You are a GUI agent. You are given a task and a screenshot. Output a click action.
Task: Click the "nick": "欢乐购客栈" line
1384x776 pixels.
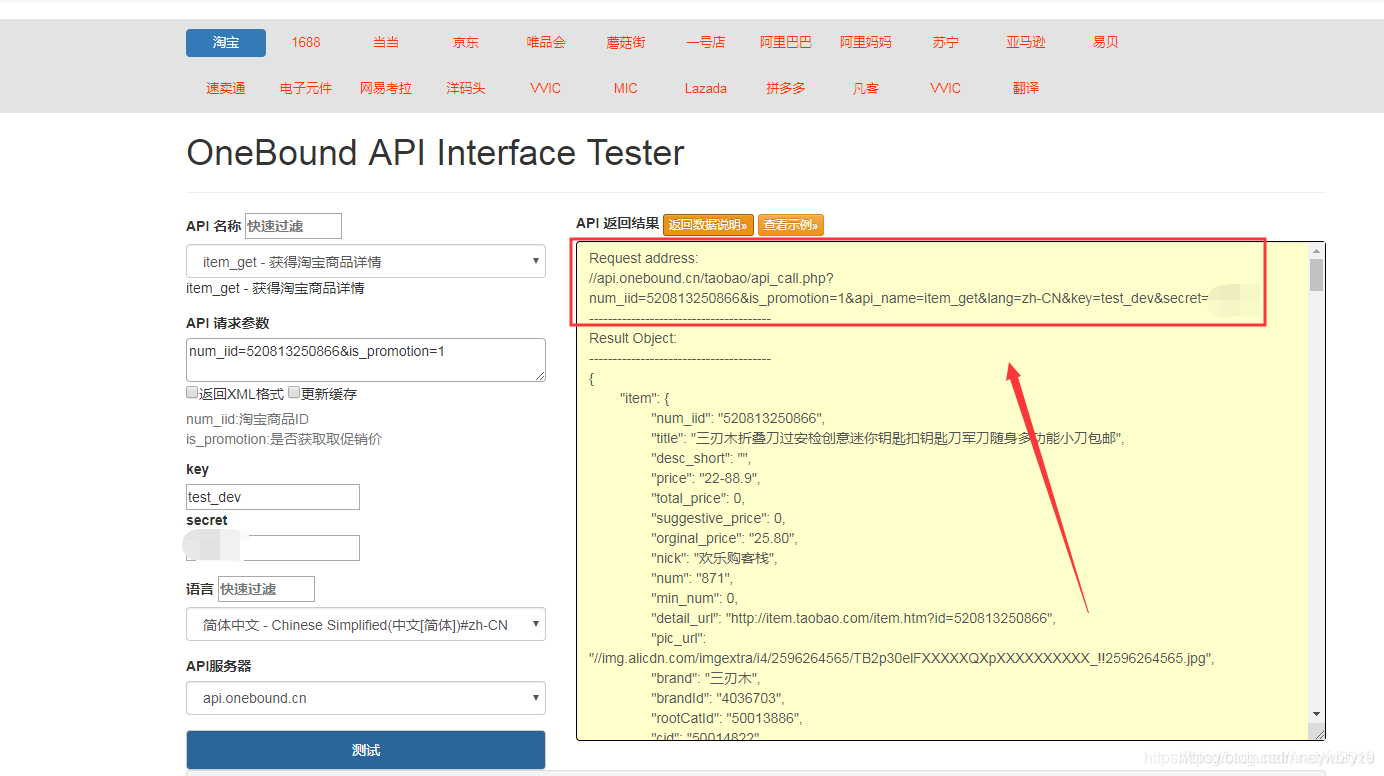[713, 558]
